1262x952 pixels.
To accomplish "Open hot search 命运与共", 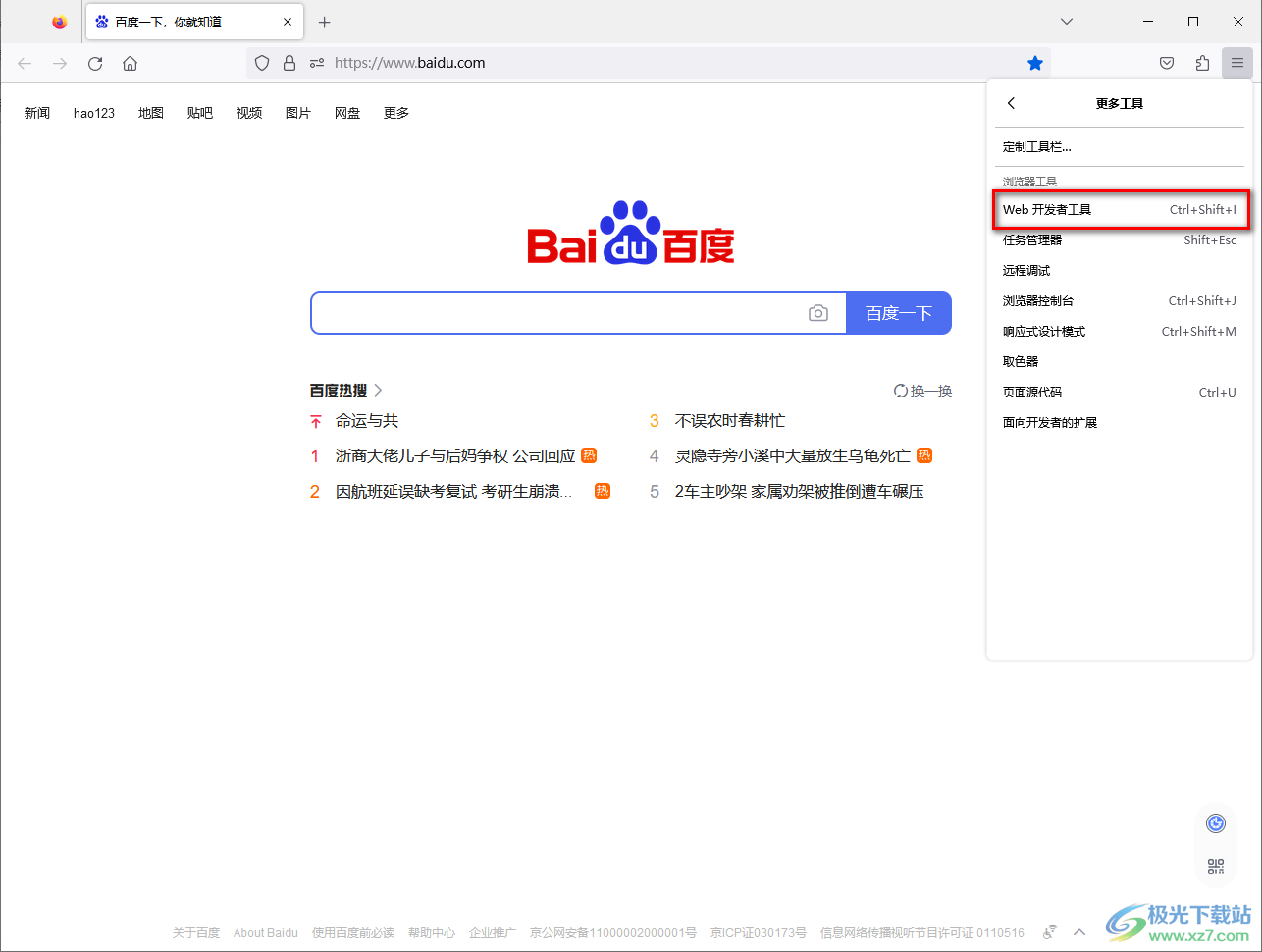I will pos(367,421).
